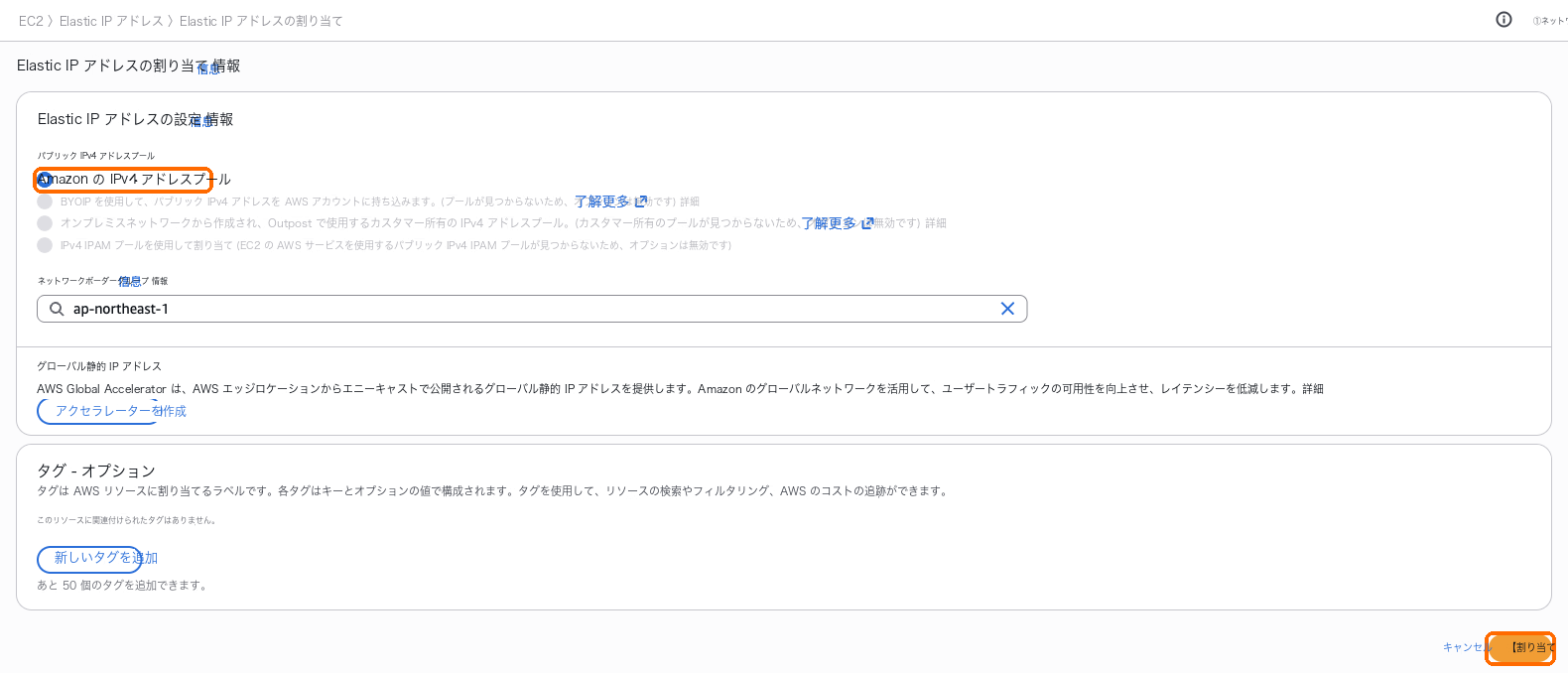
Task: Click アクセラレーターを作成 button
Action: pyautogui.click(x=111, y=411)
